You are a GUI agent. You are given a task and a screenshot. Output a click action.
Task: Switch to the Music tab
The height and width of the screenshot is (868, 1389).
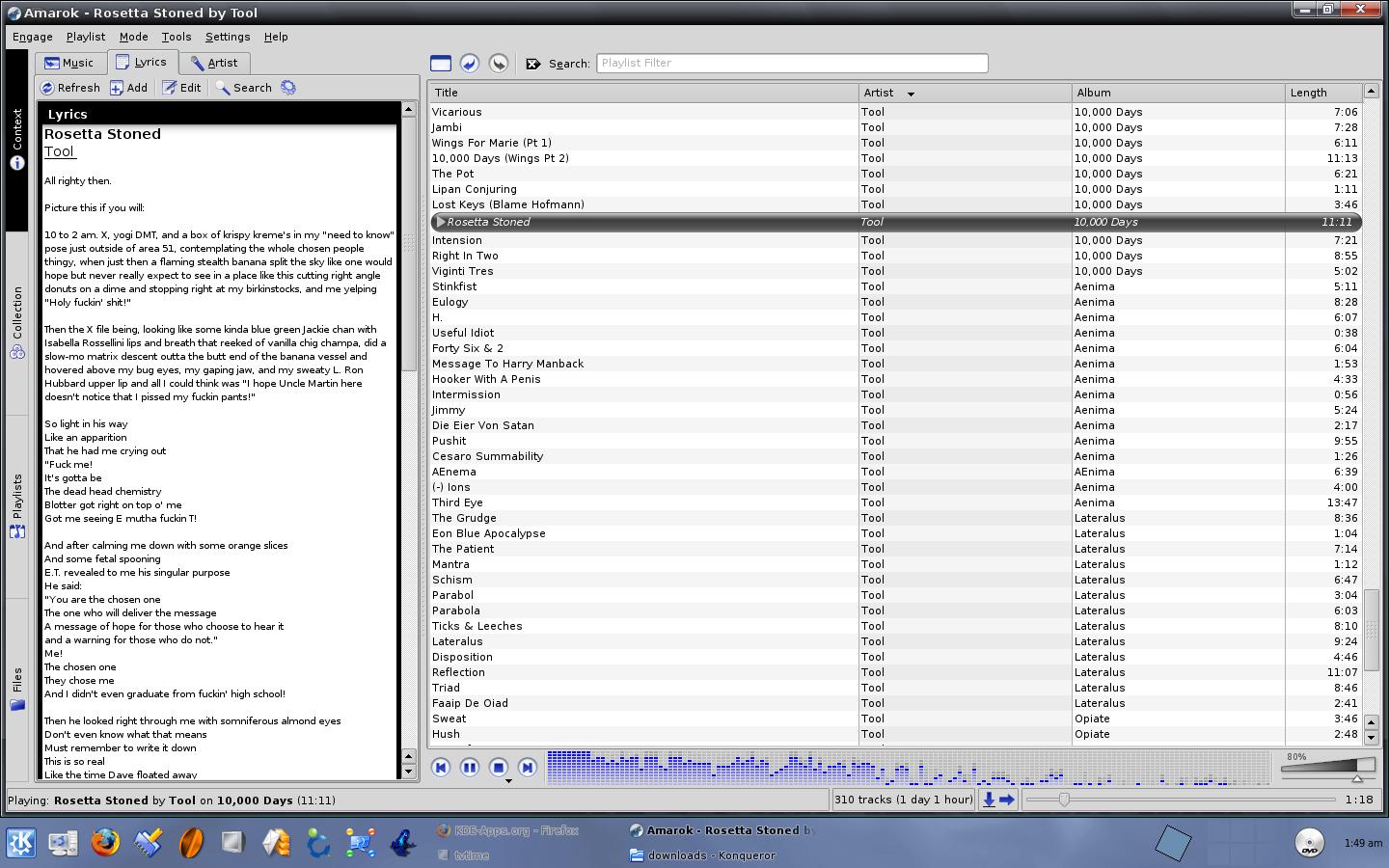point(70,63)
